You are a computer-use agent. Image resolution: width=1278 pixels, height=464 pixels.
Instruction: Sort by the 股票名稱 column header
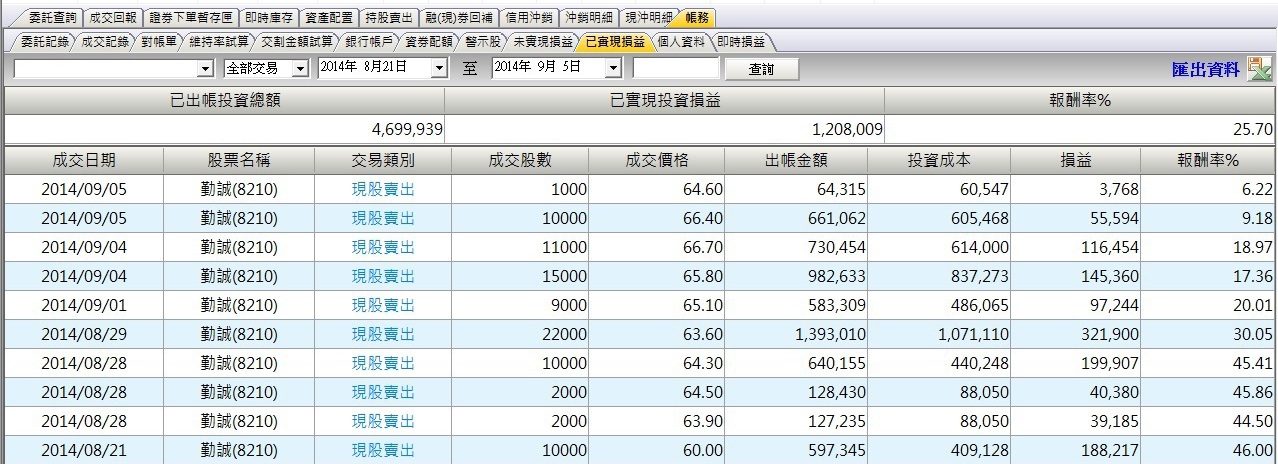[239, 160]
